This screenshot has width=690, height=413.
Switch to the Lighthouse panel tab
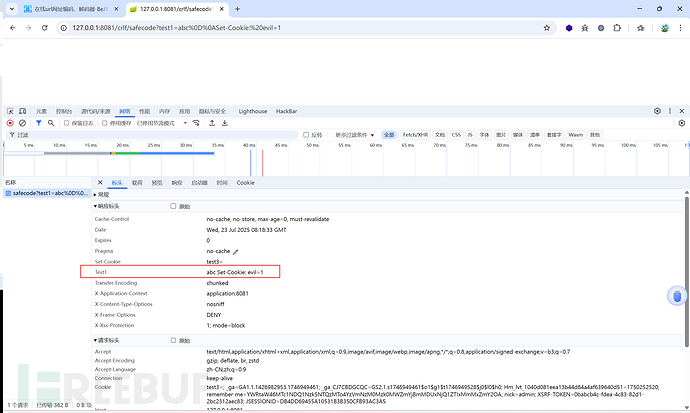253,111
